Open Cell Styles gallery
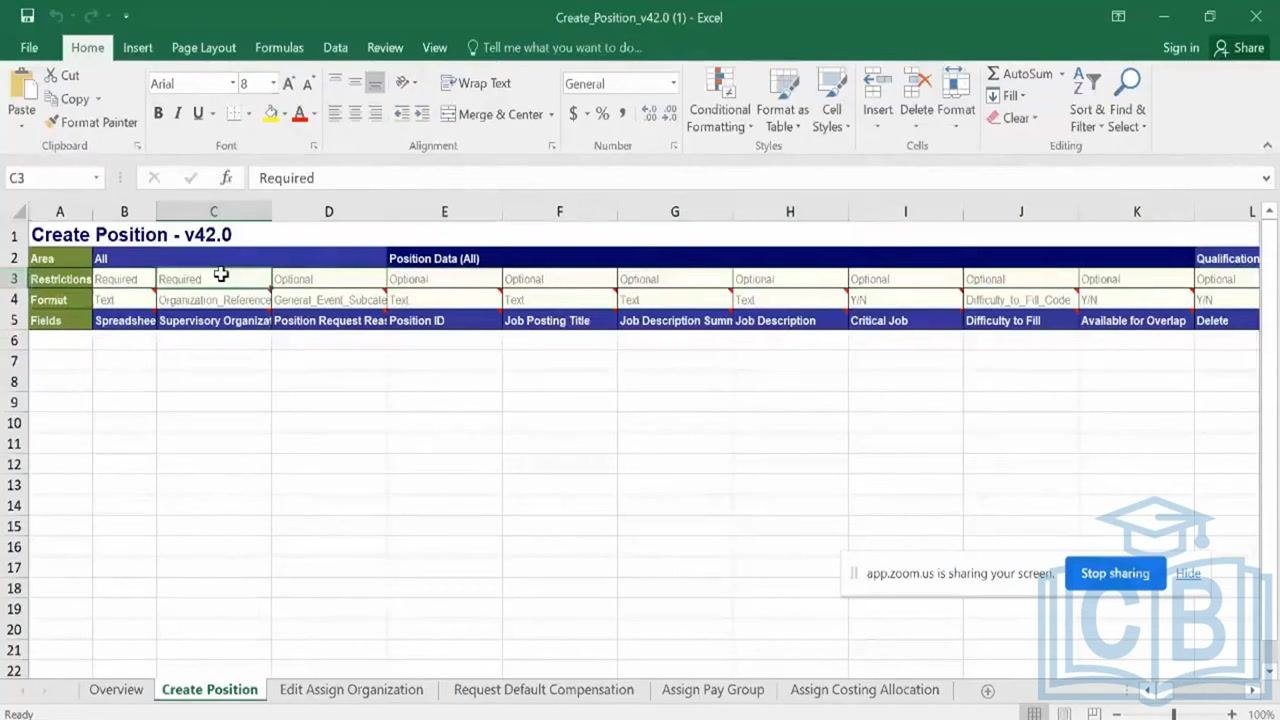 pos(831,100)
